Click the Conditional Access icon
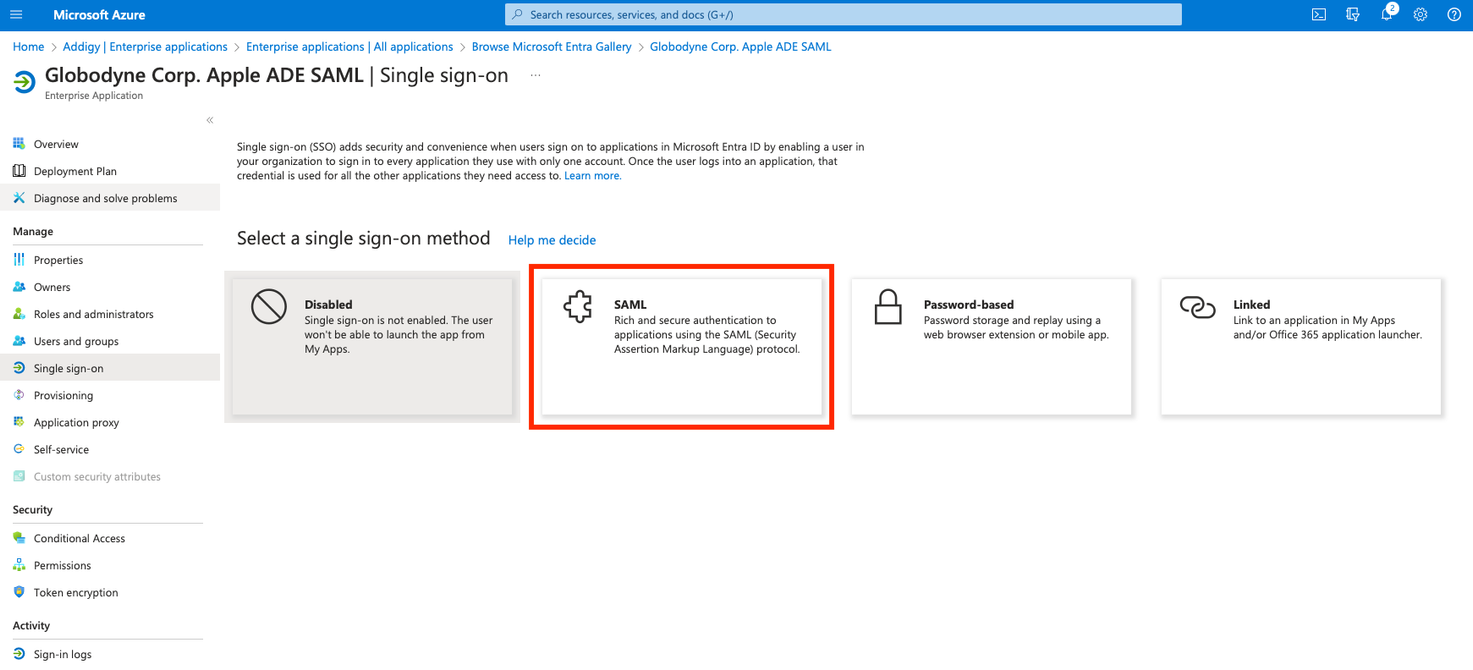 pyautogui.click(x=19, y=538)
